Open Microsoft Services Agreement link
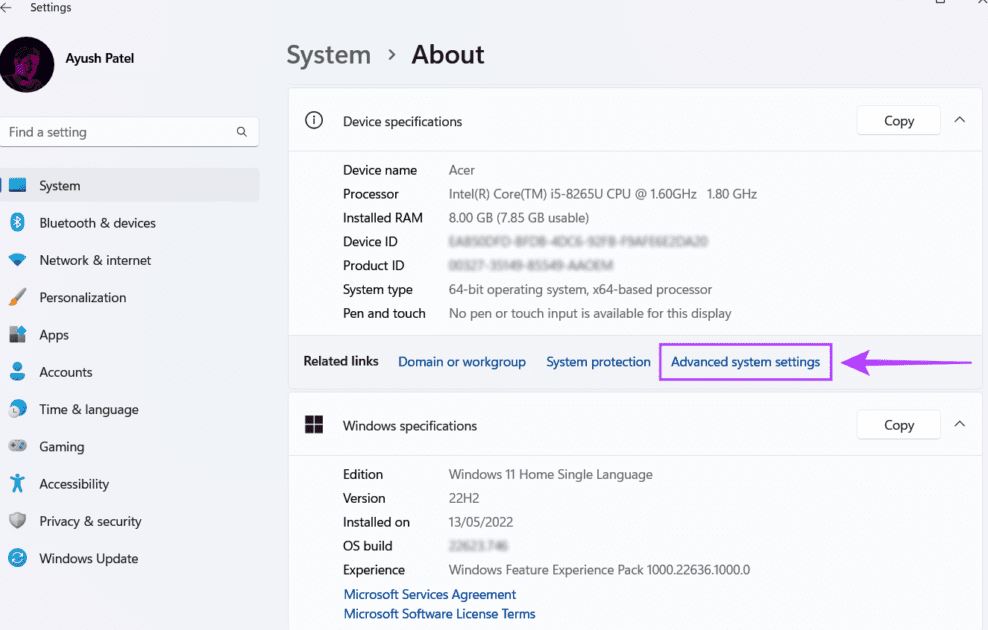 pyautogui.click(x=430, y=594)
